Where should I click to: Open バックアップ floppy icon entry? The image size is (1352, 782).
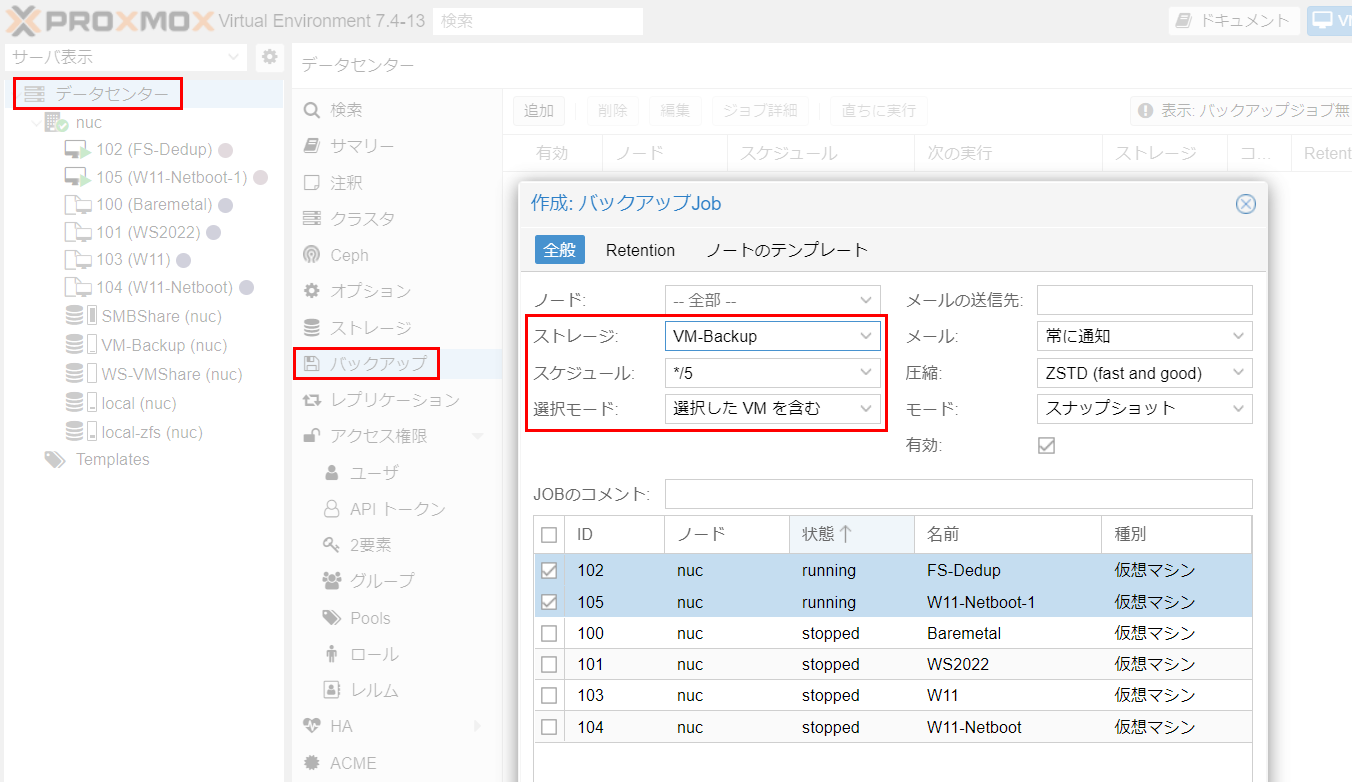point(397,364)
